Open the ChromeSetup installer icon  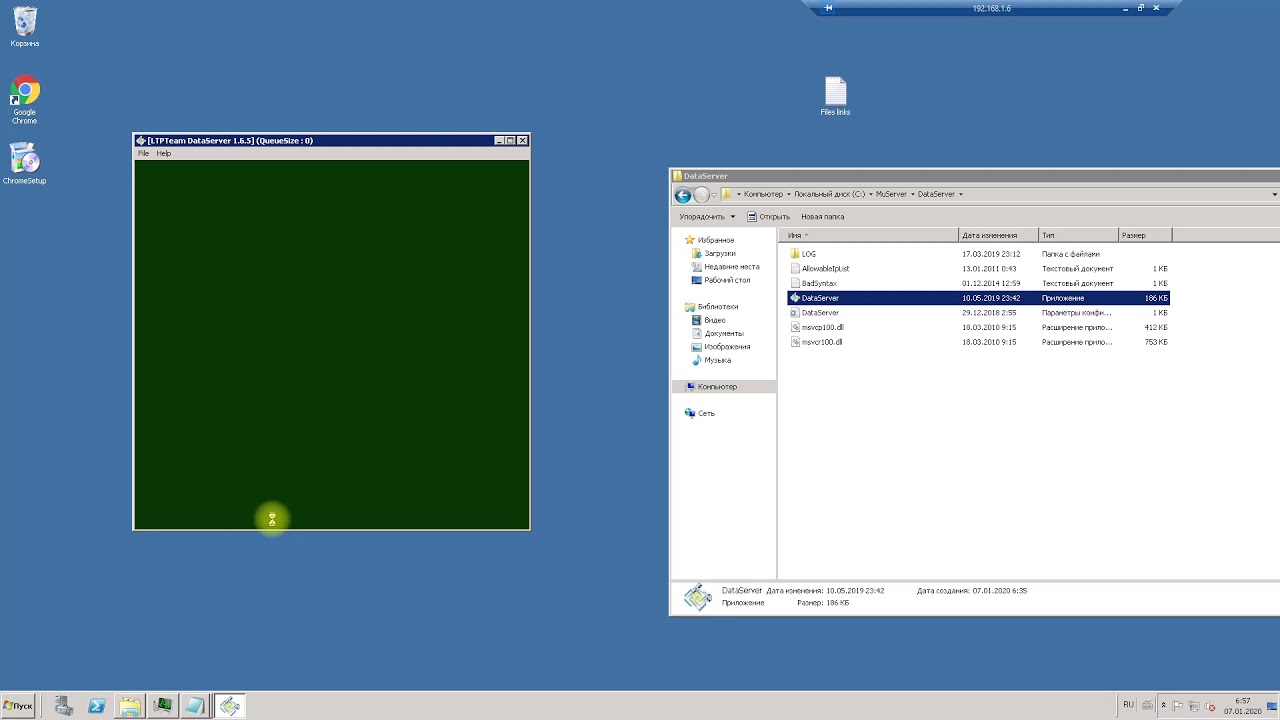tap(25, 164)
